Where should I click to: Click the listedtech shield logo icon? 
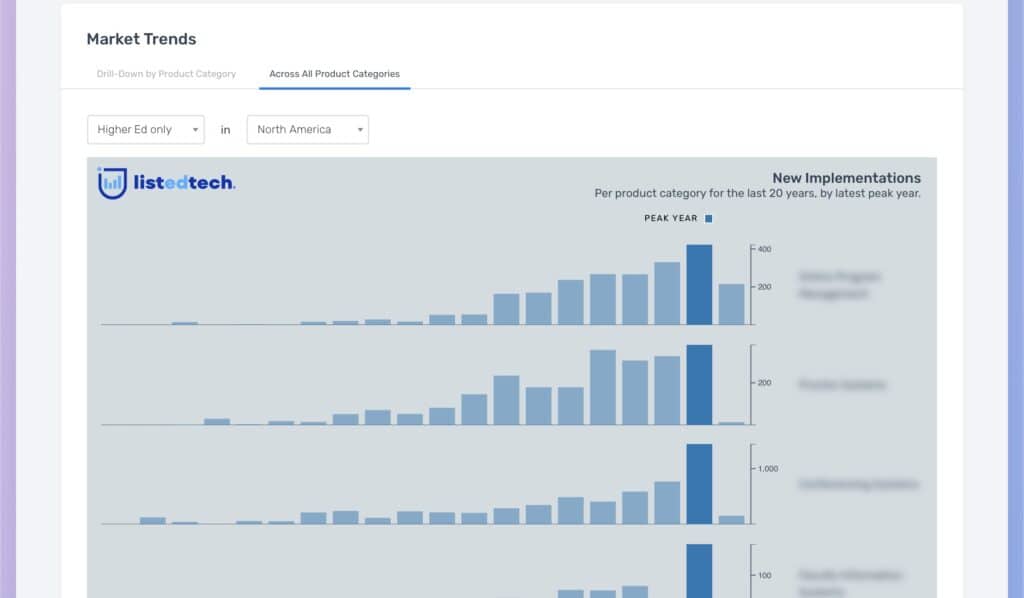click(x=112, y=183)
